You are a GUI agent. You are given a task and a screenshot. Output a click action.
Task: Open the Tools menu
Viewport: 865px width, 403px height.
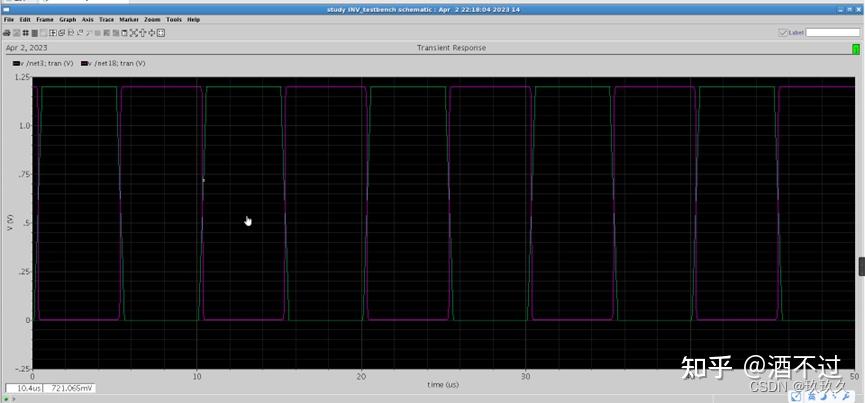pos(174,19)
